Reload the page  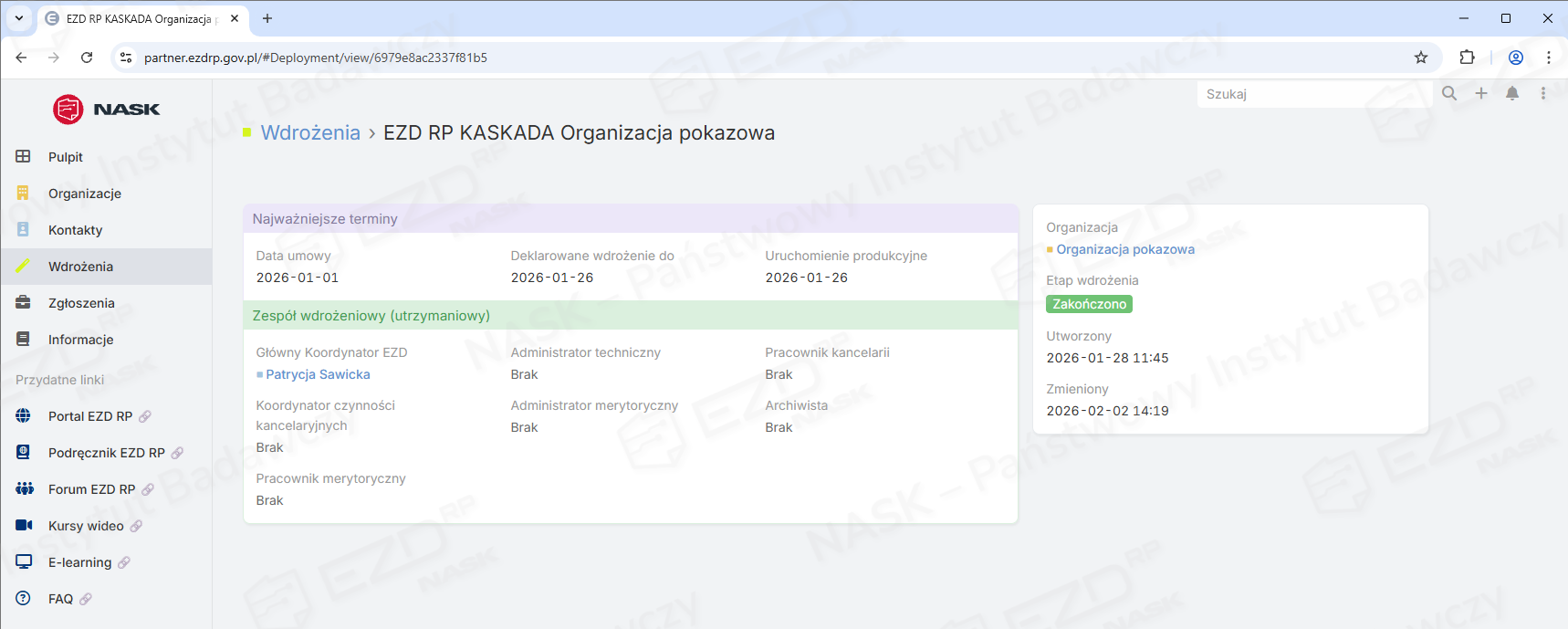(87, 58)
